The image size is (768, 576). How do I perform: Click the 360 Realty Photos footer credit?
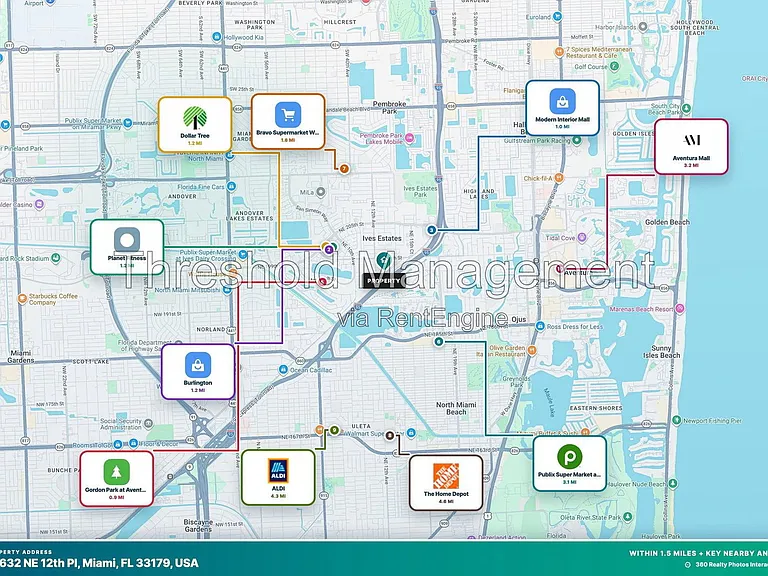click(727, 565)
